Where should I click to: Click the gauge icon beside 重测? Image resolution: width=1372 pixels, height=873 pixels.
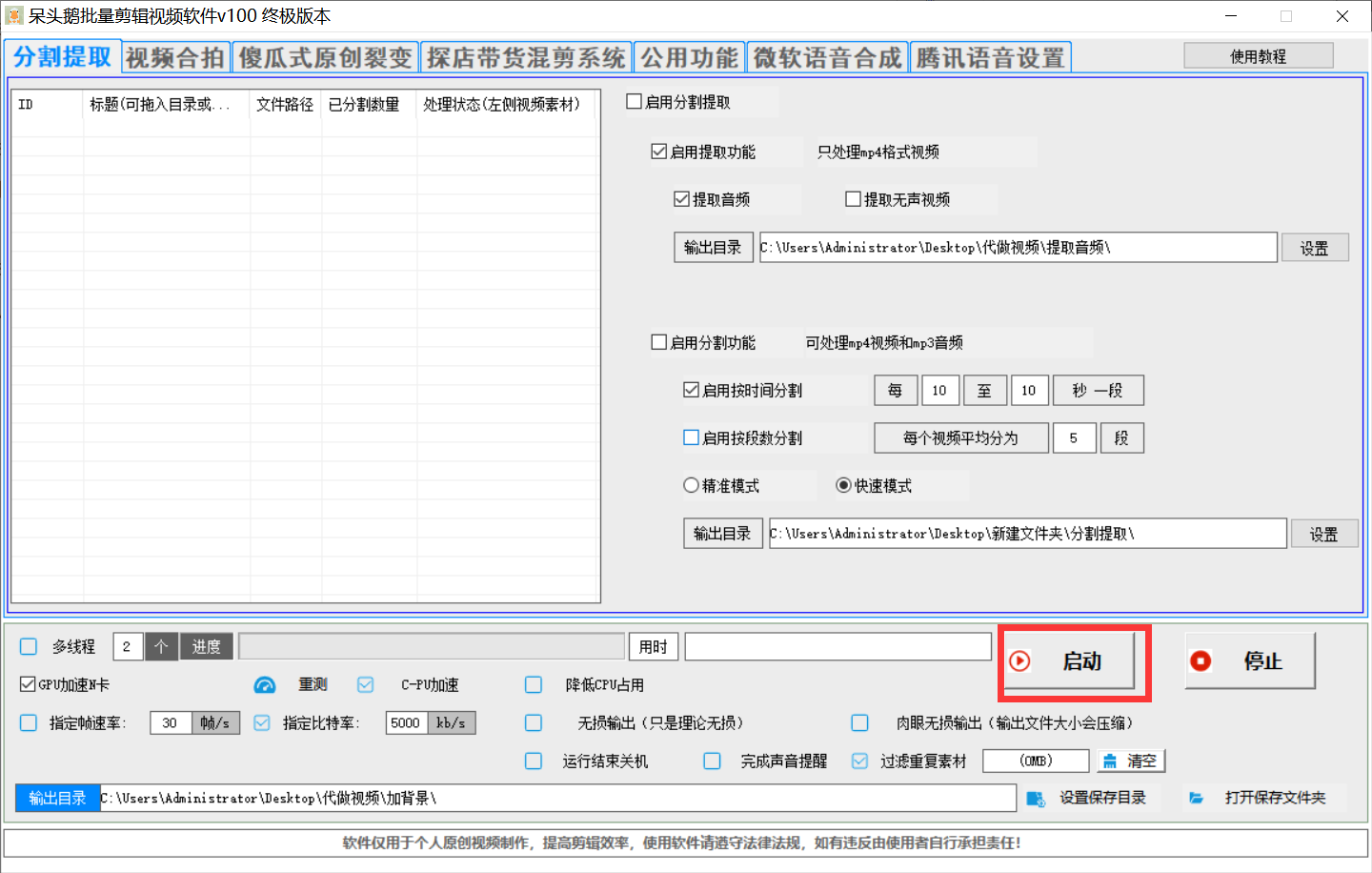pos(265,685)
